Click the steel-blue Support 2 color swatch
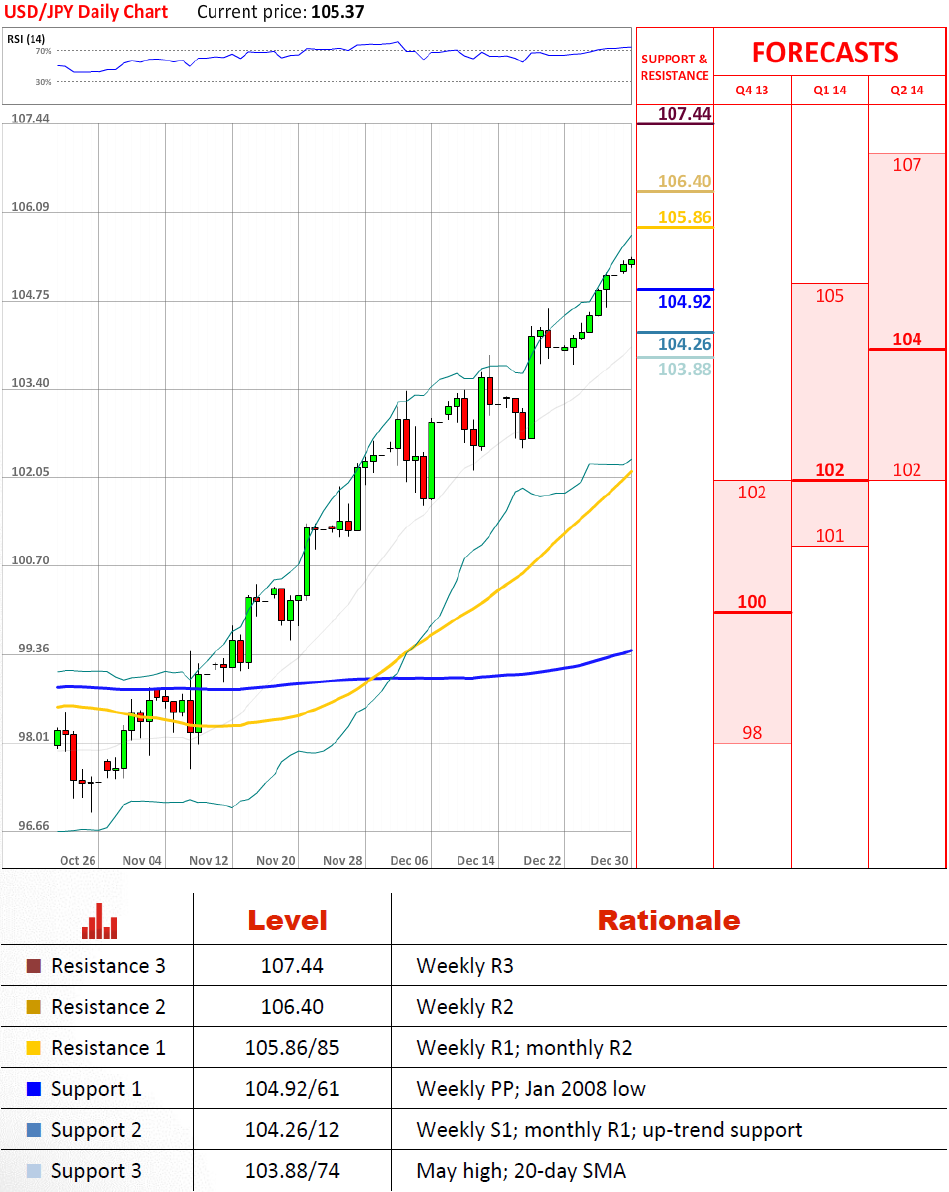949x1192 pixels. coord(34,1130)
